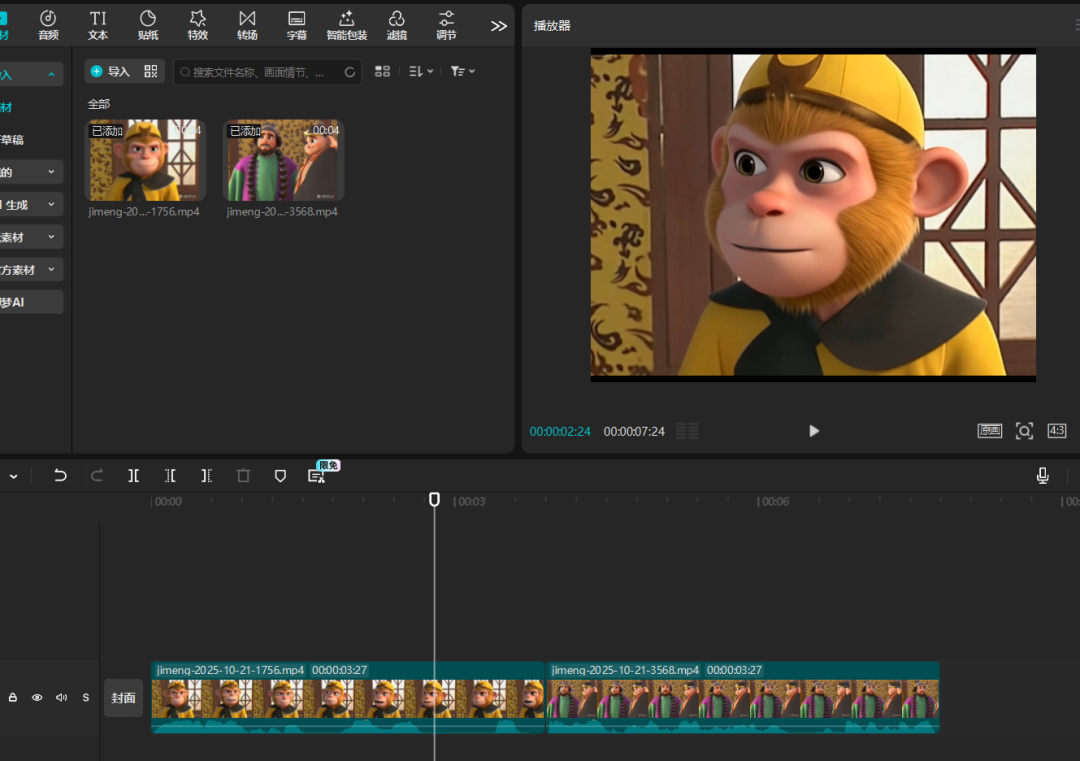Delete the selected clip with trash icon
The width and height of the screenshot is (1080, 761).
click(243, 476)
